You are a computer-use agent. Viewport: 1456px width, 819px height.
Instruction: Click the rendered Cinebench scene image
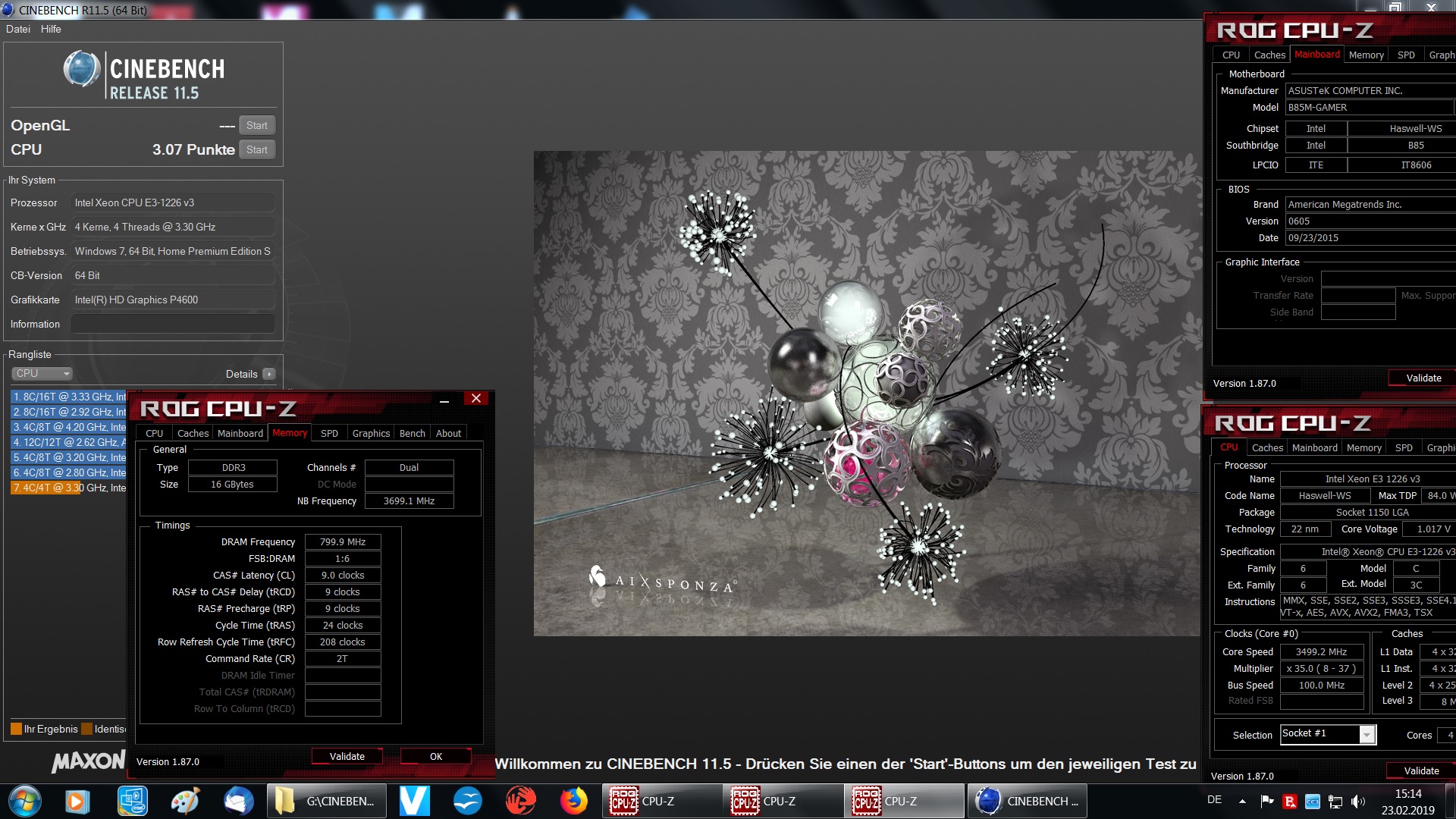[x=868, y=393]
